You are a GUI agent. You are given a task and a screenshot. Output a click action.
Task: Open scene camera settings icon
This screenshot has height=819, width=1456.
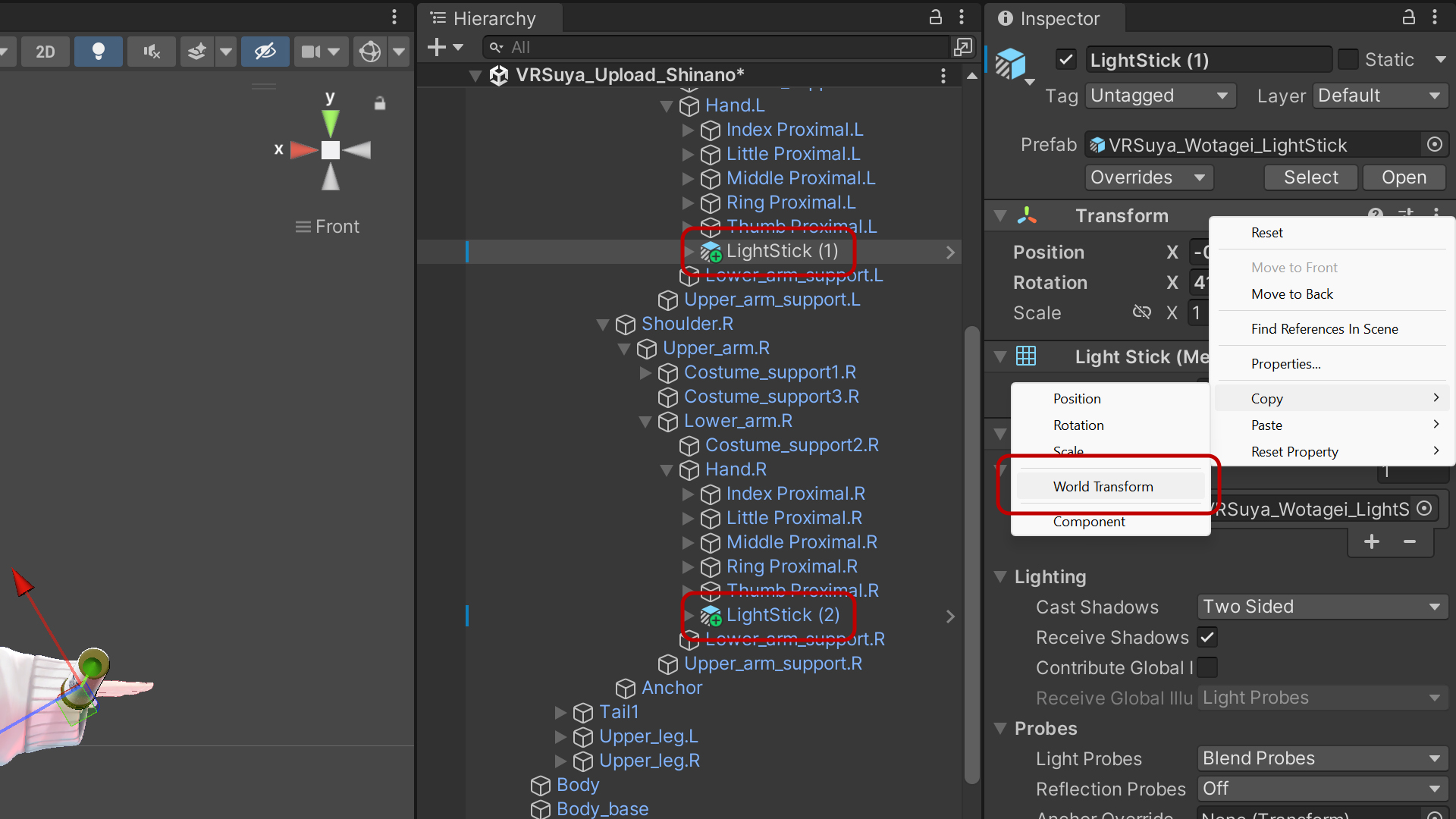pos(312,52)
